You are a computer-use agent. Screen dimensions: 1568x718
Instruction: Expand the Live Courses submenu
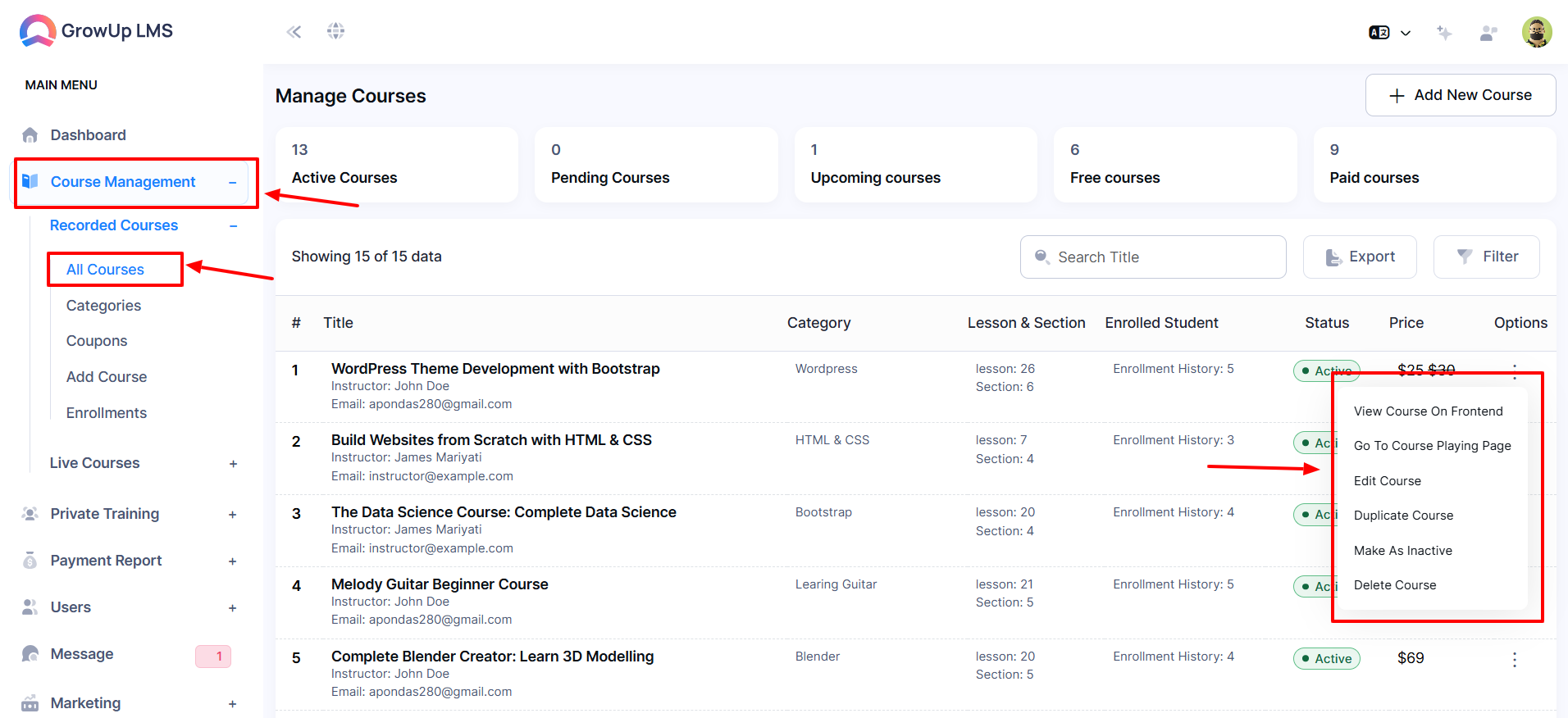click(x=233, y=464)
